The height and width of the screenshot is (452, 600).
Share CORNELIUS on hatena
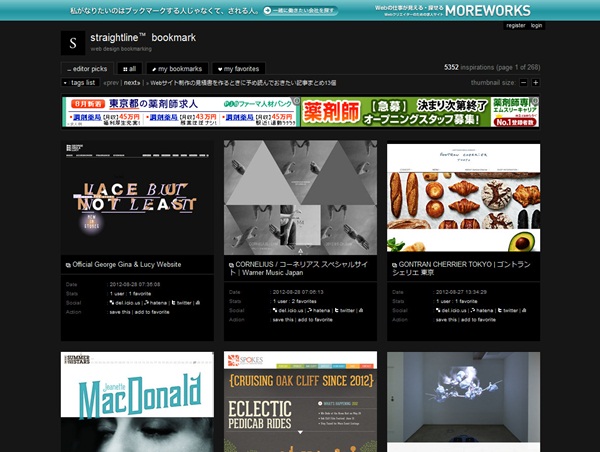coord(318,310)
